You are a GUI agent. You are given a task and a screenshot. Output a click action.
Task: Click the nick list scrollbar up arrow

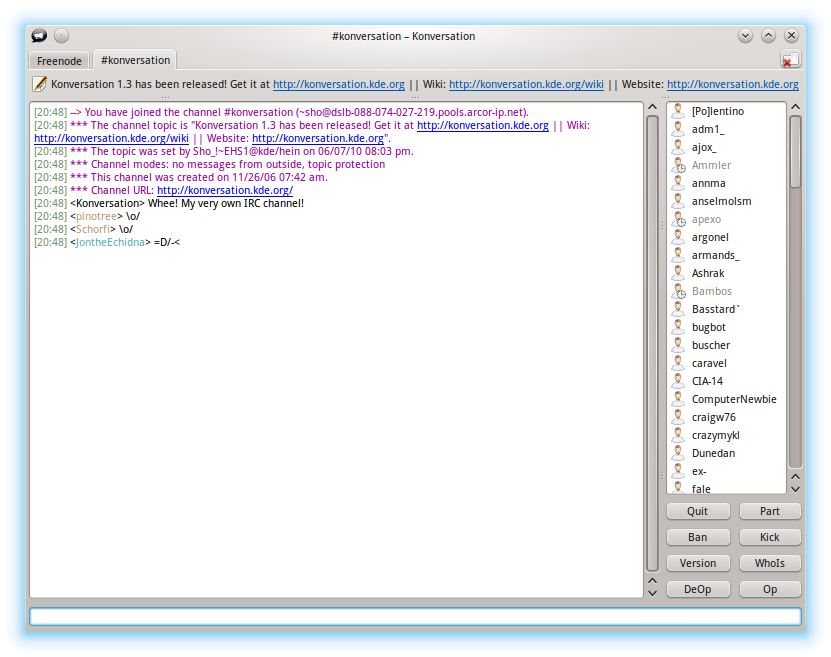pyautogui.click(x=795, y=107)
